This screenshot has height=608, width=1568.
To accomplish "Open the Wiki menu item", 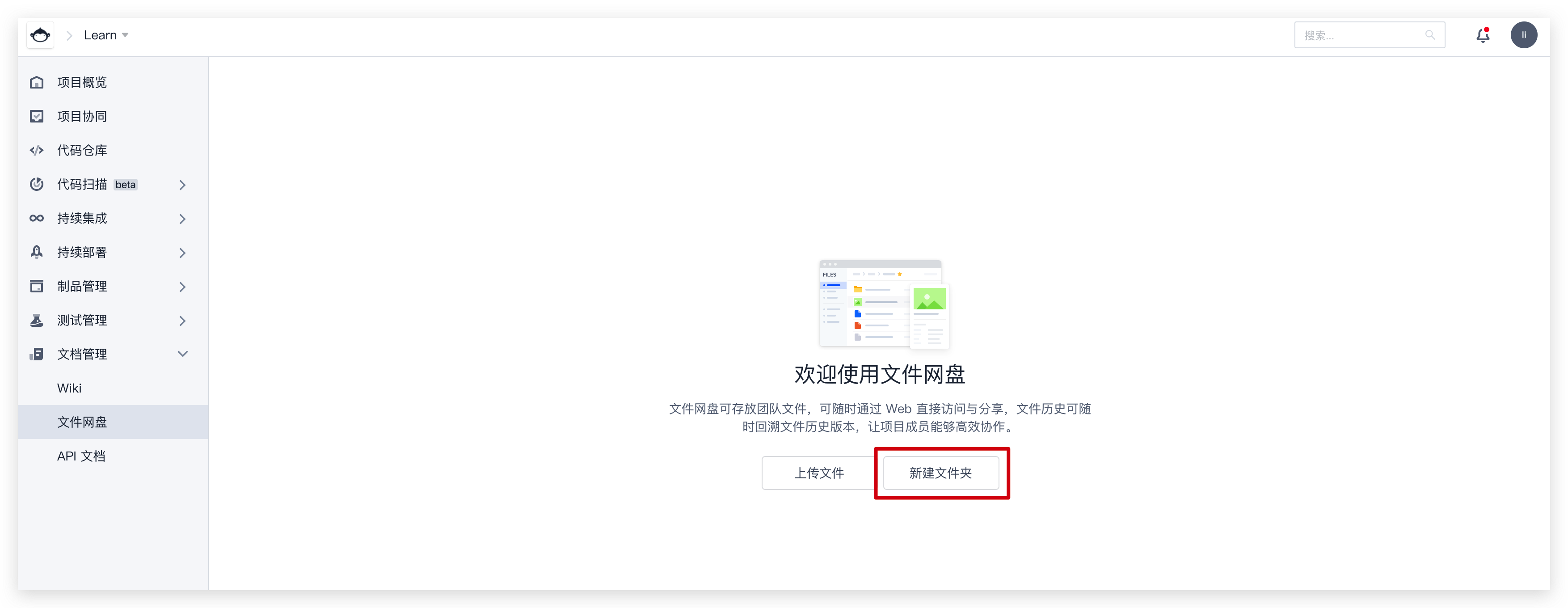I will point(69,388).
